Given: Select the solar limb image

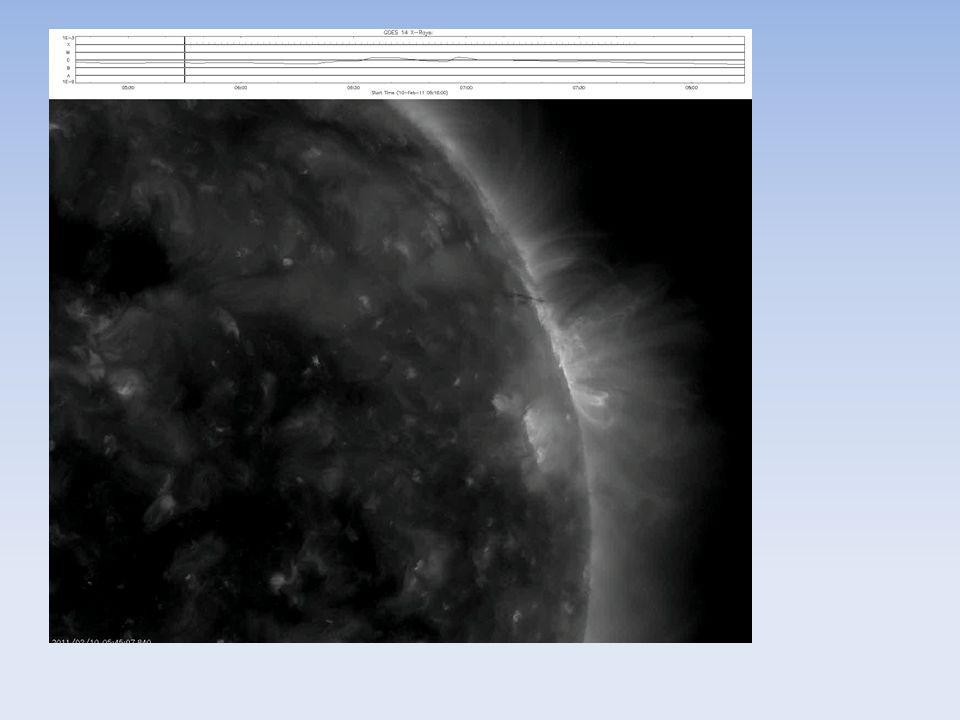Looking at the screenshot, I should (x=400, y=371).
